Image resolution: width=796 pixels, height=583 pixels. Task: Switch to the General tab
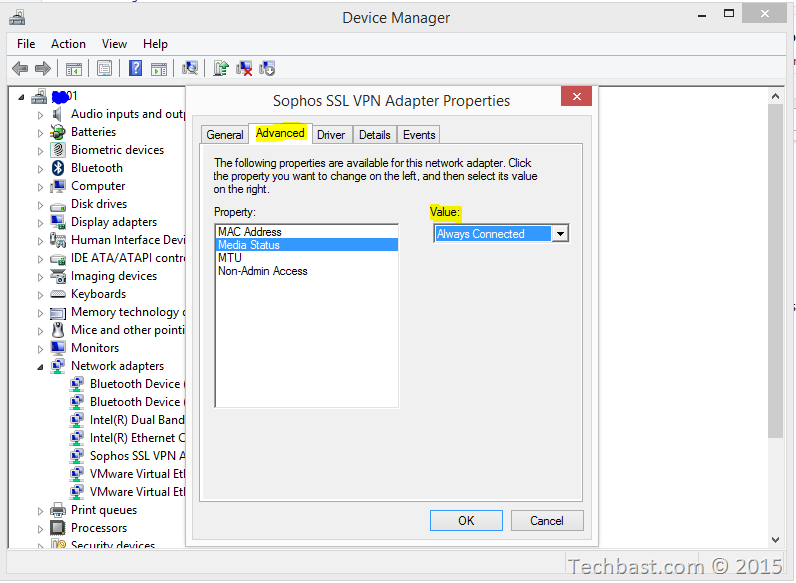click(x=224, y=135)
